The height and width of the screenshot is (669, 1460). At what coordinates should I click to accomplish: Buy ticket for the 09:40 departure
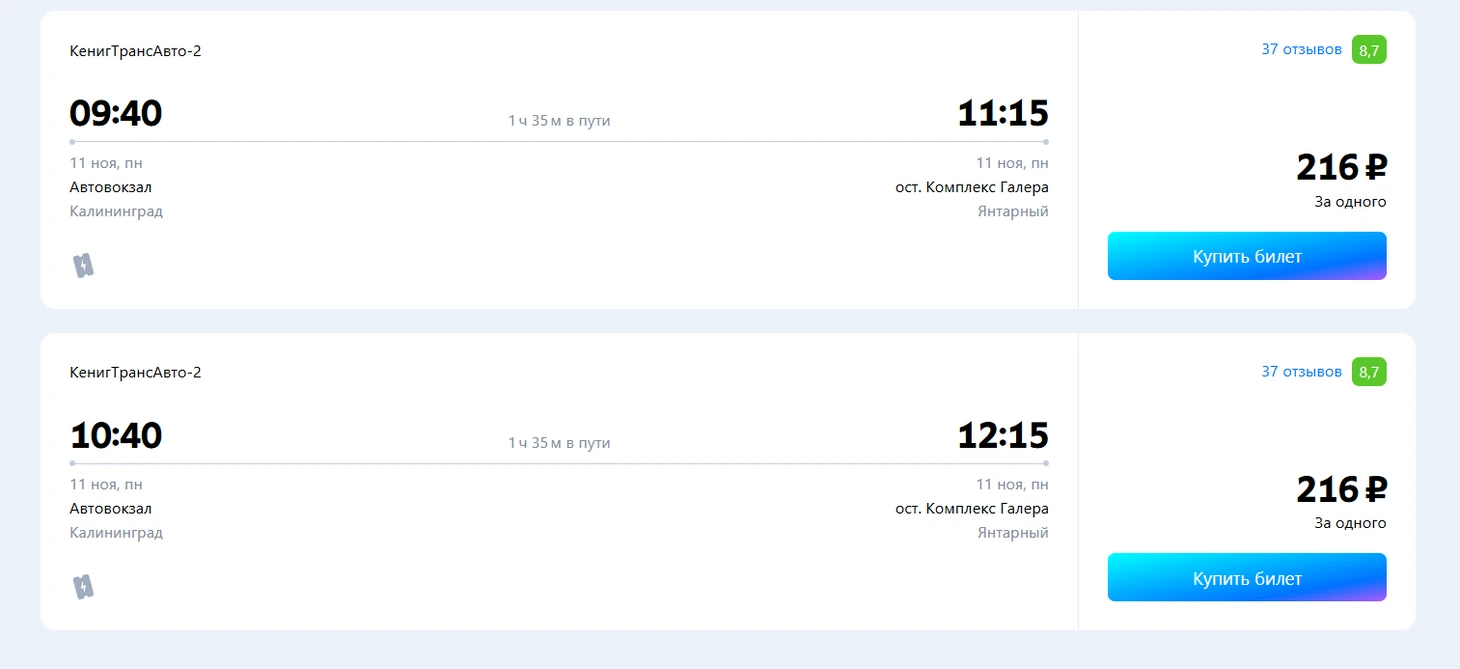click(1246, 256)
